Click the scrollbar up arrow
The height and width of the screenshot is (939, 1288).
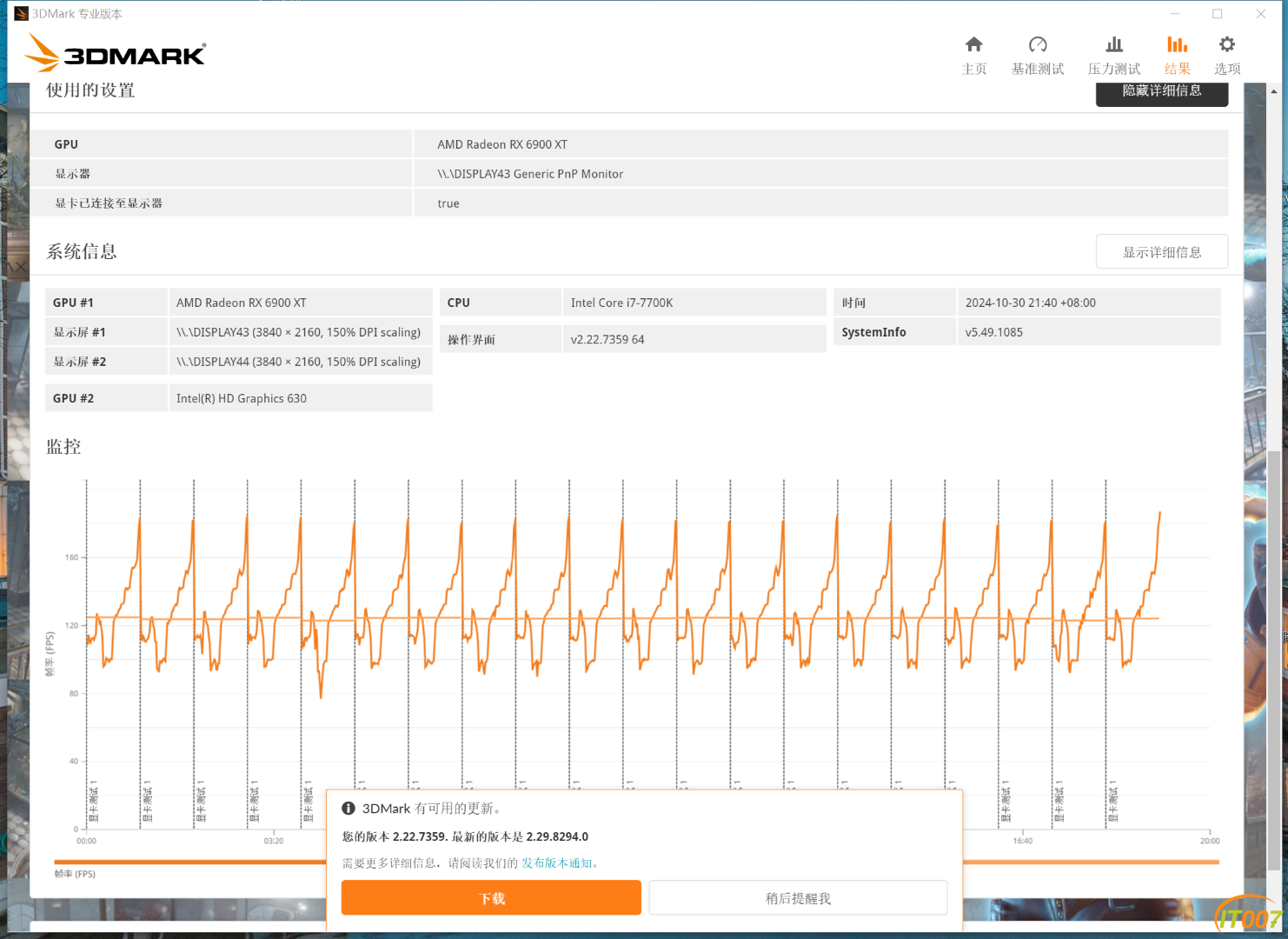1273,91
